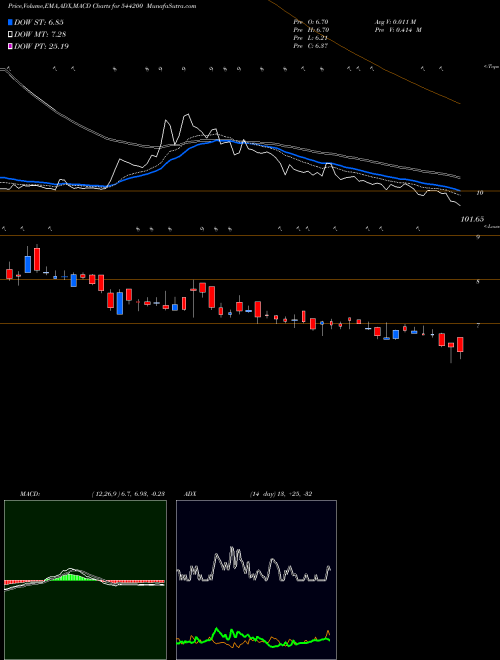This screenshot has height=660, width=500.
Task: Click the 'Pre C: 6.37' close value
Action: tap(311, 46)
